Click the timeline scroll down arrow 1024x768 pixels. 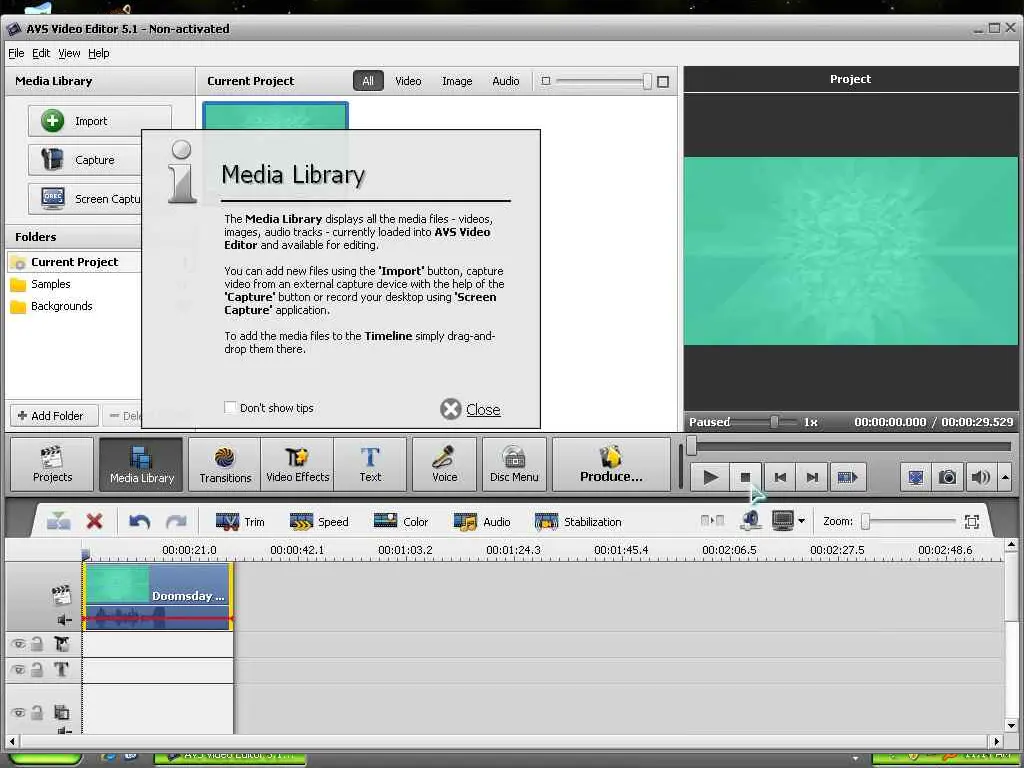click(1011, 725)
